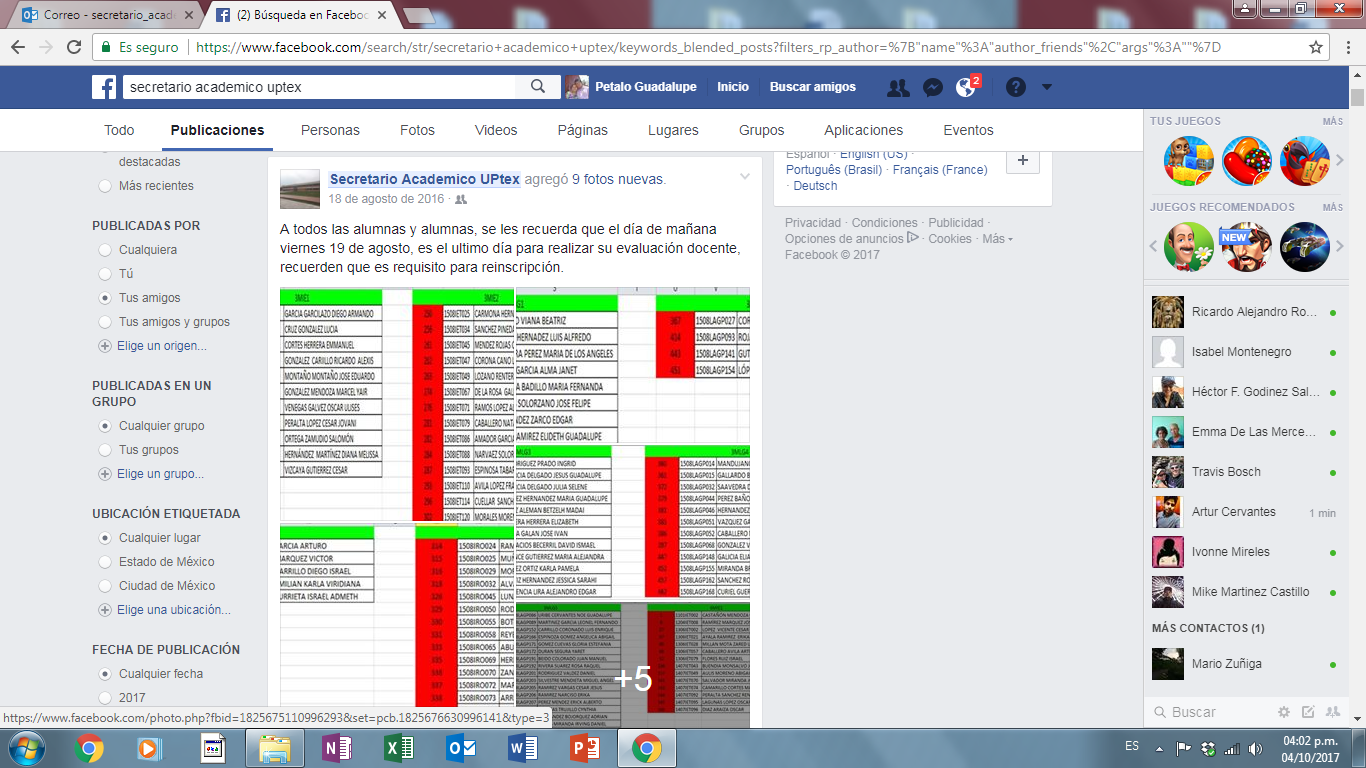Click create group chat icon
This screenshot has height=768, width=1366.
1332,712
